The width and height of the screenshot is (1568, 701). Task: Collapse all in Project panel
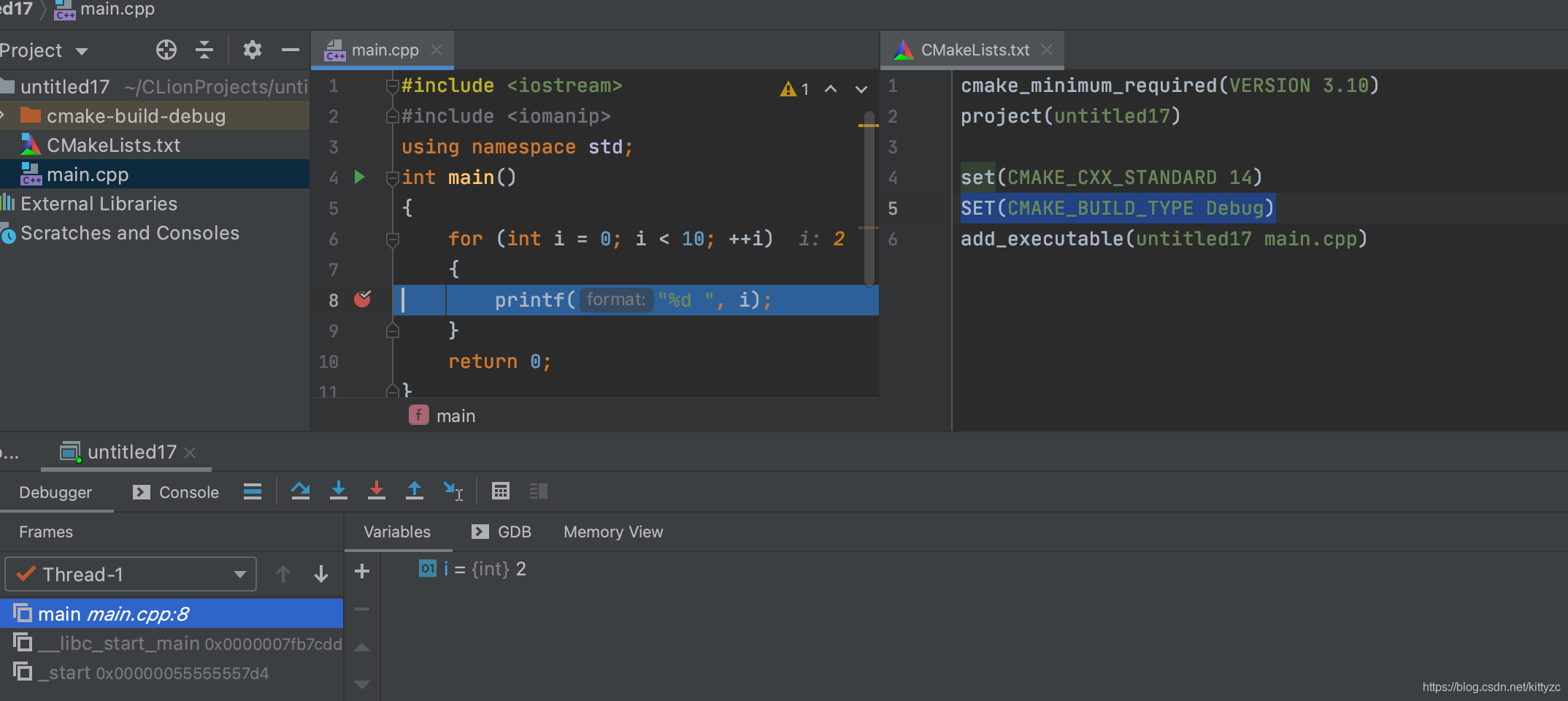pyautogui.click(x=204, y=50)
